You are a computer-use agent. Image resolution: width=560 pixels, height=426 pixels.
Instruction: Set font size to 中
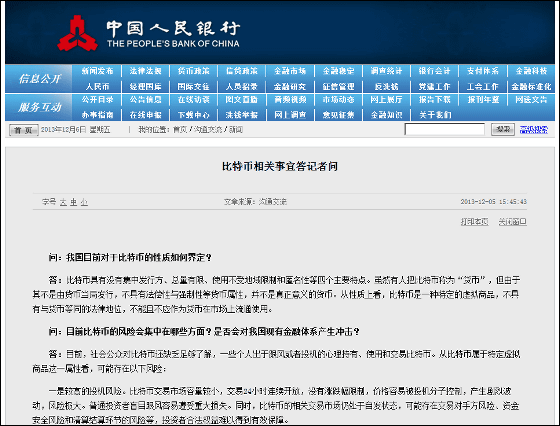[74, 202]
